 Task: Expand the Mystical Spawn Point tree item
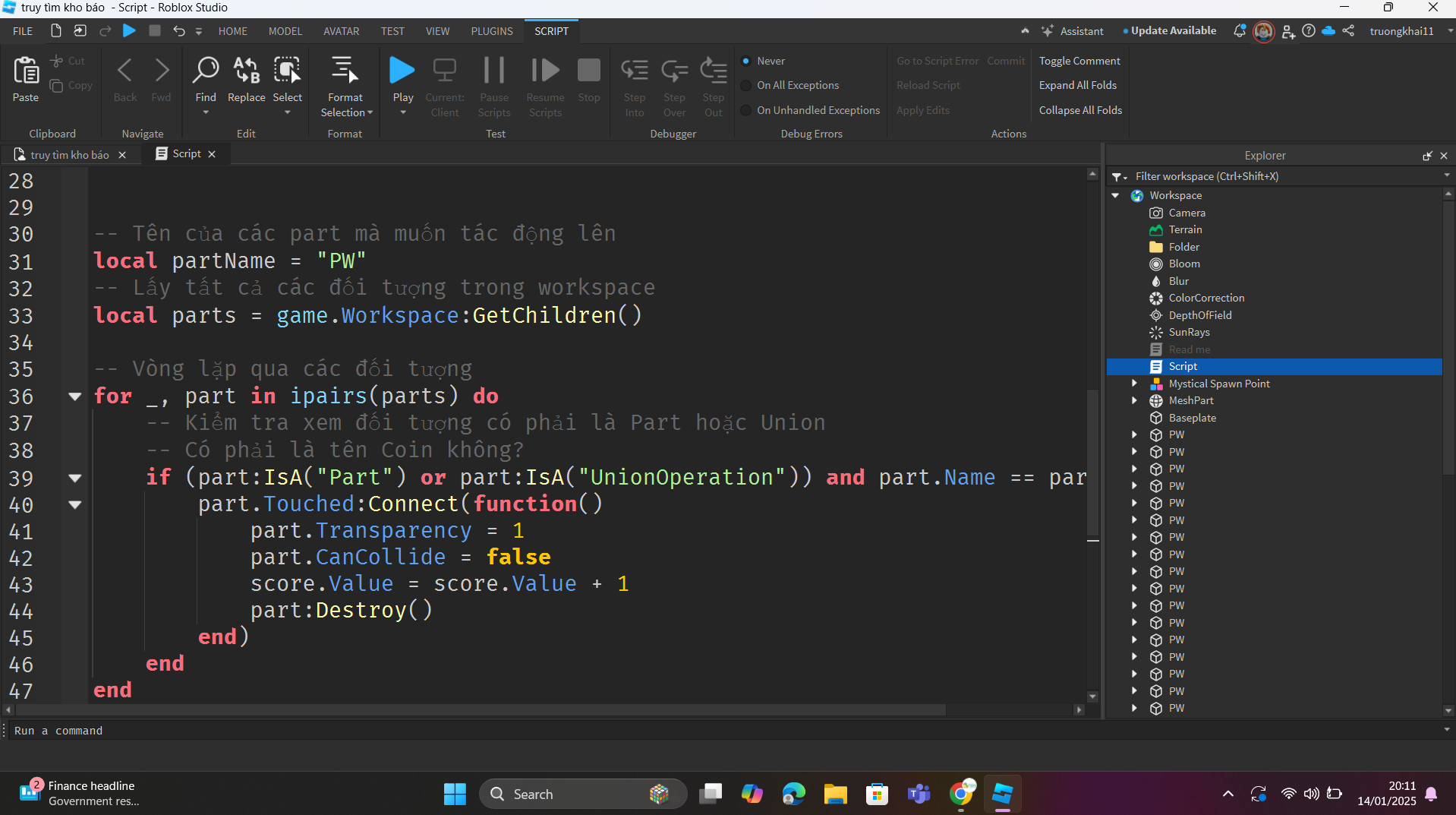tap(1134, 384)
